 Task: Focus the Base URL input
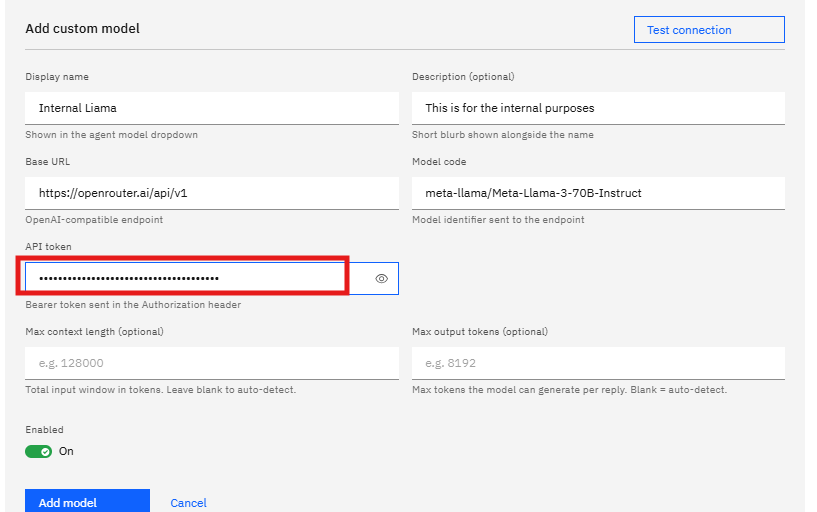point(212,193)
